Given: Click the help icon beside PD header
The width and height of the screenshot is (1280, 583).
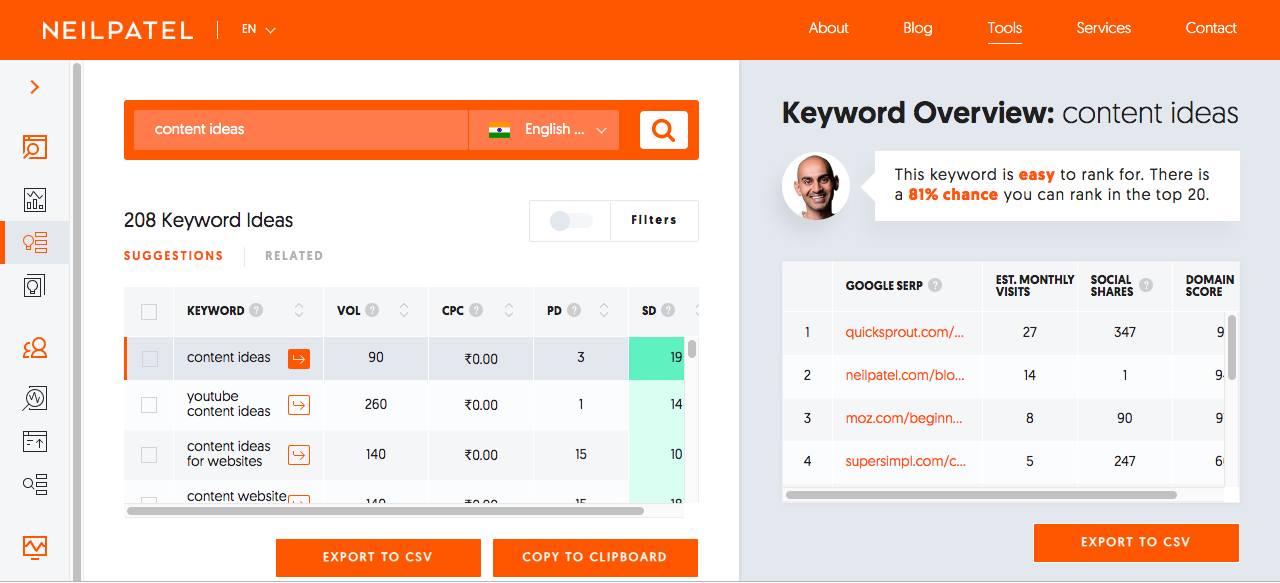Looking at the screenshot, I should pos(574,310).
